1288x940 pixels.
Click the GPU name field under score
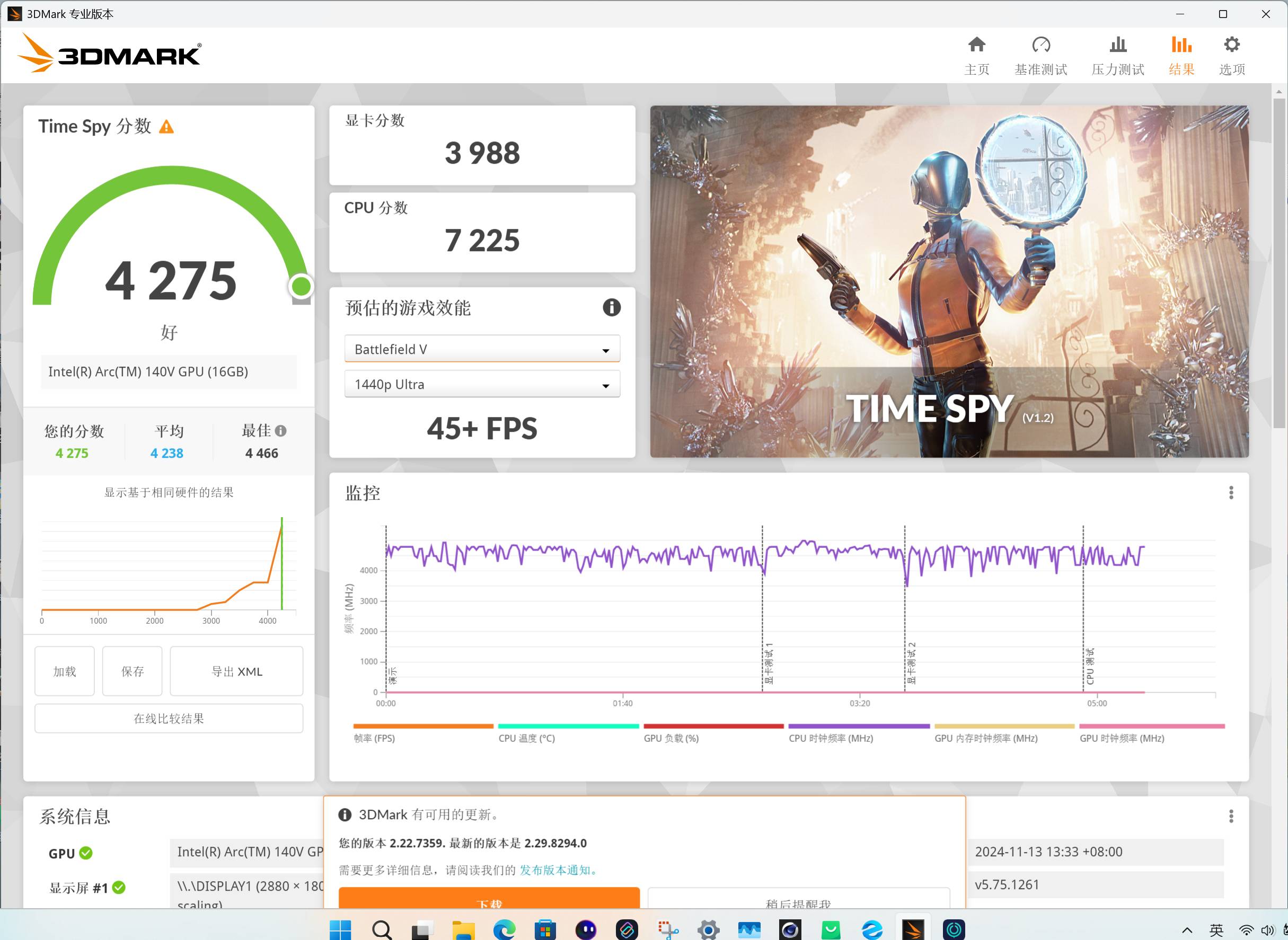pos(169,371)
